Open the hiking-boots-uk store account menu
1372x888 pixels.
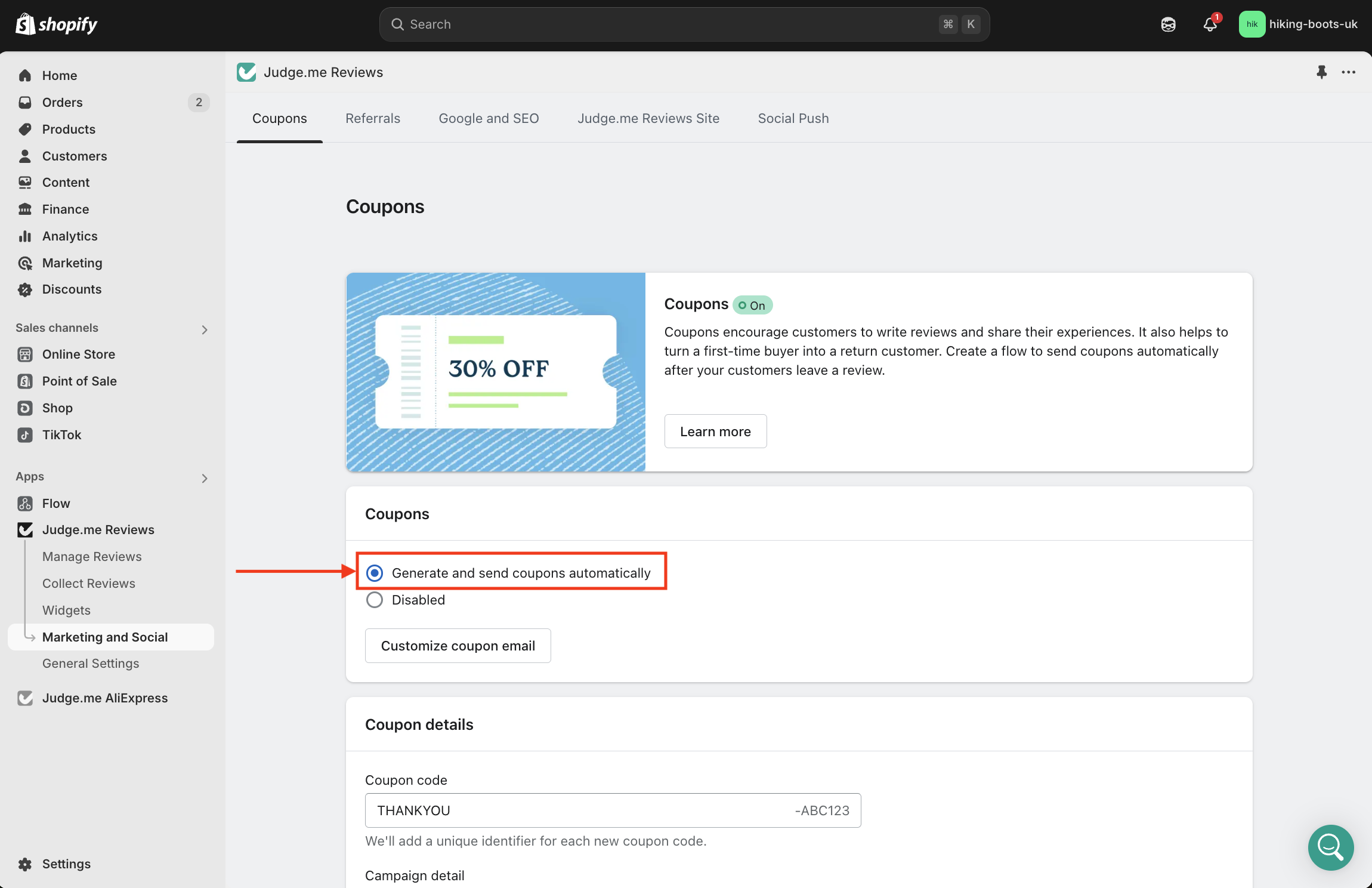[x=1298, y=24]
